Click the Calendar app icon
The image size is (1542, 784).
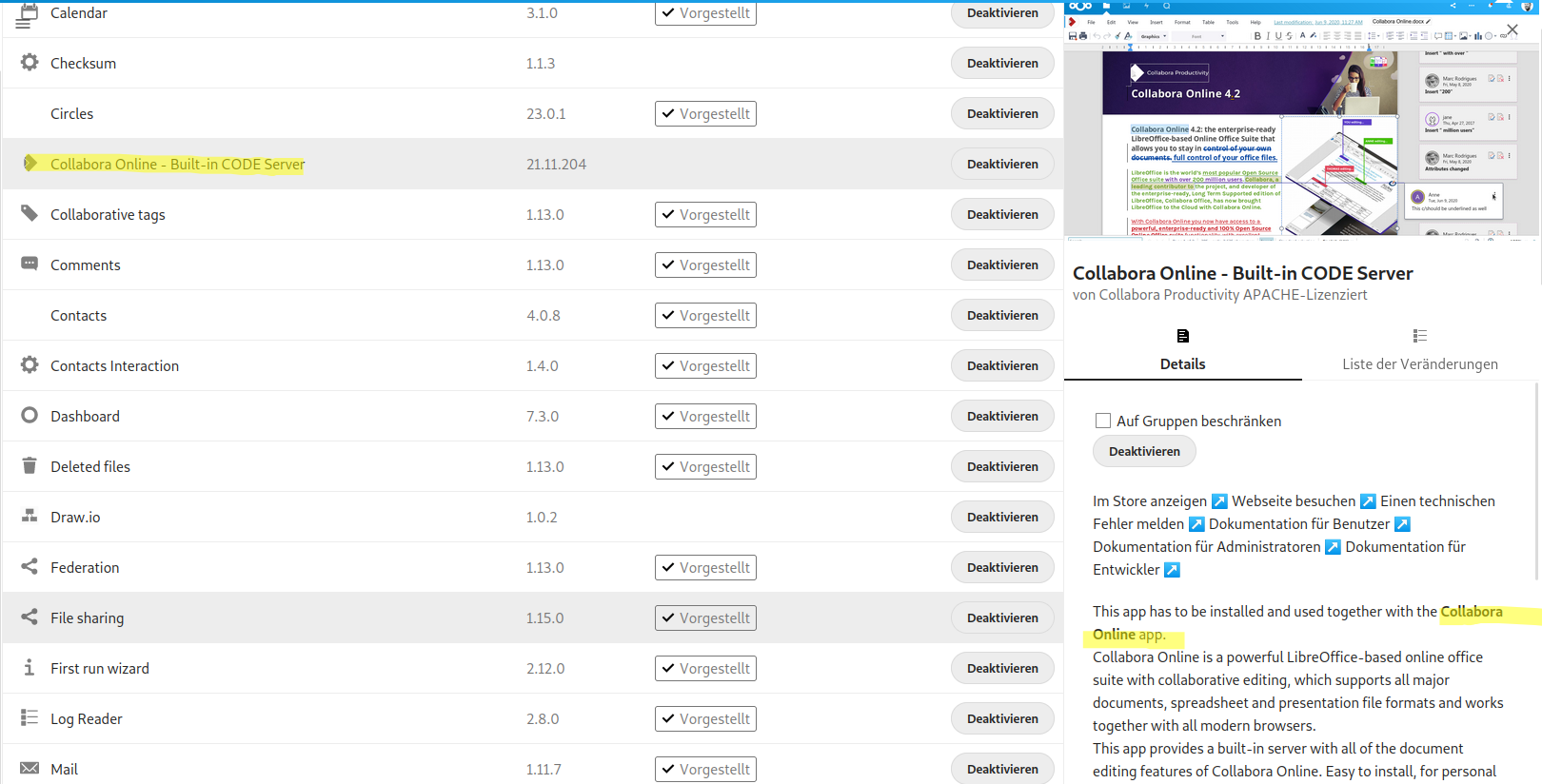pyautogui.click(x=30, y=12)
